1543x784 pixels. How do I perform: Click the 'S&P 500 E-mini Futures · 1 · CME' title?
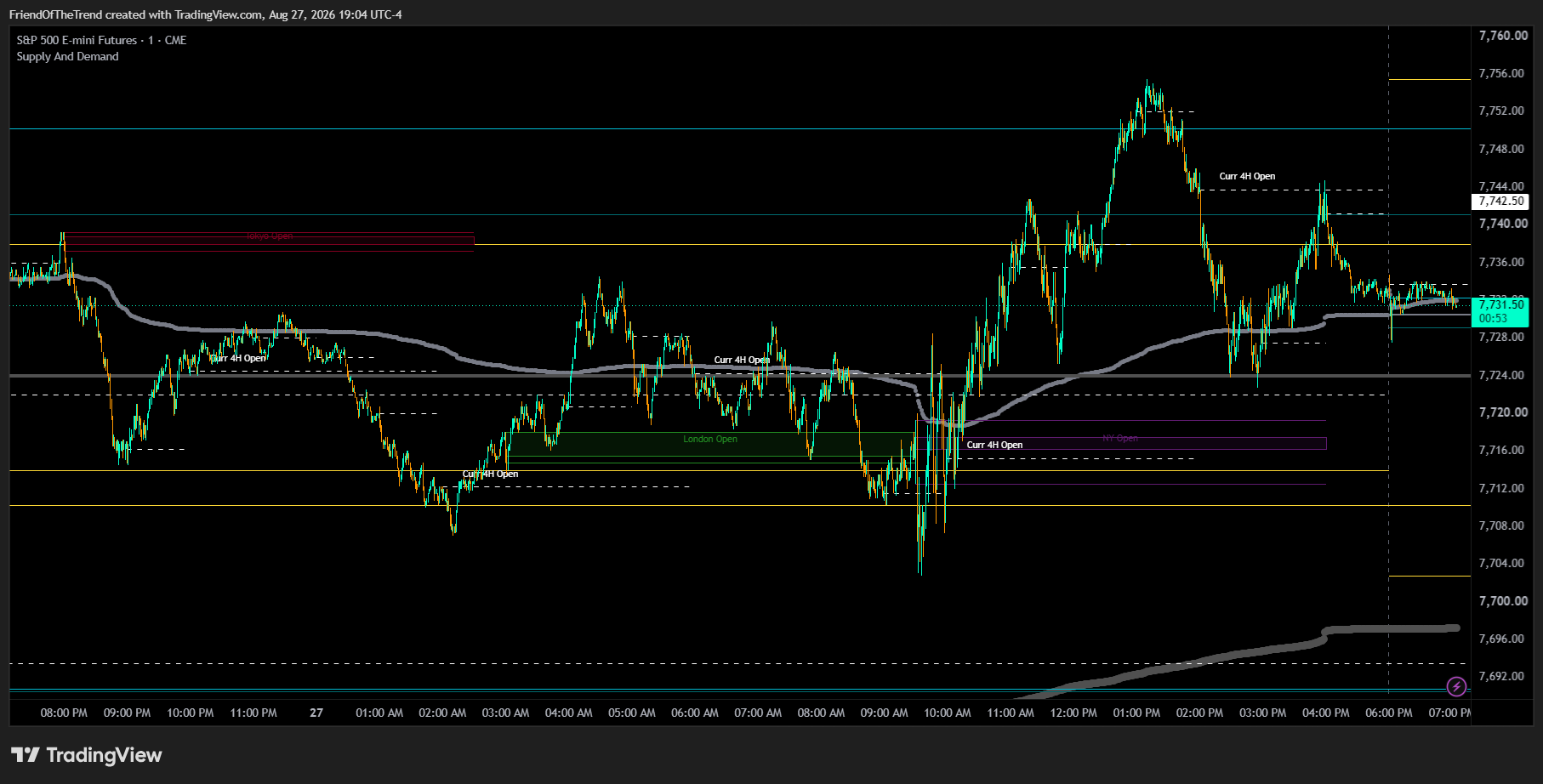pyautogui.click(x=101, y=40)
